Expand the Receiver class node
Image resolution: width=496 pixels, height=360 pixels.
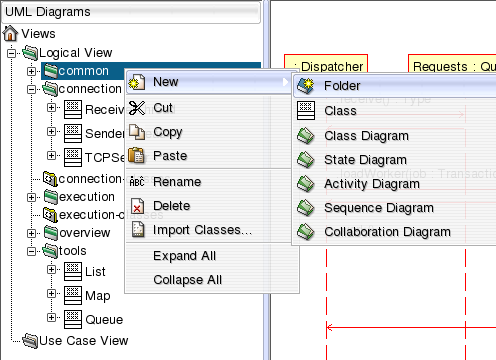coord(51,108)
